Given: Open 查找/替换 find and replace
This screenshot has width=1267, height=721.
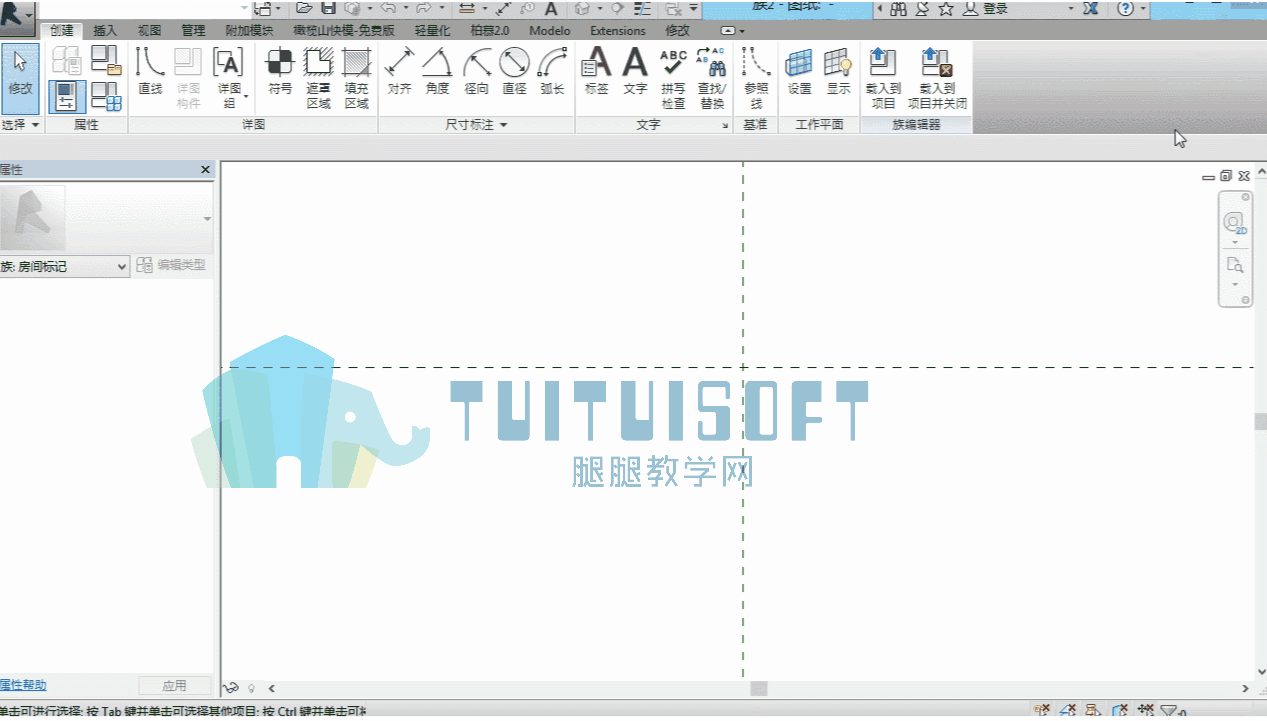Looking at the screenshot, I should click(x=711, y=78).
